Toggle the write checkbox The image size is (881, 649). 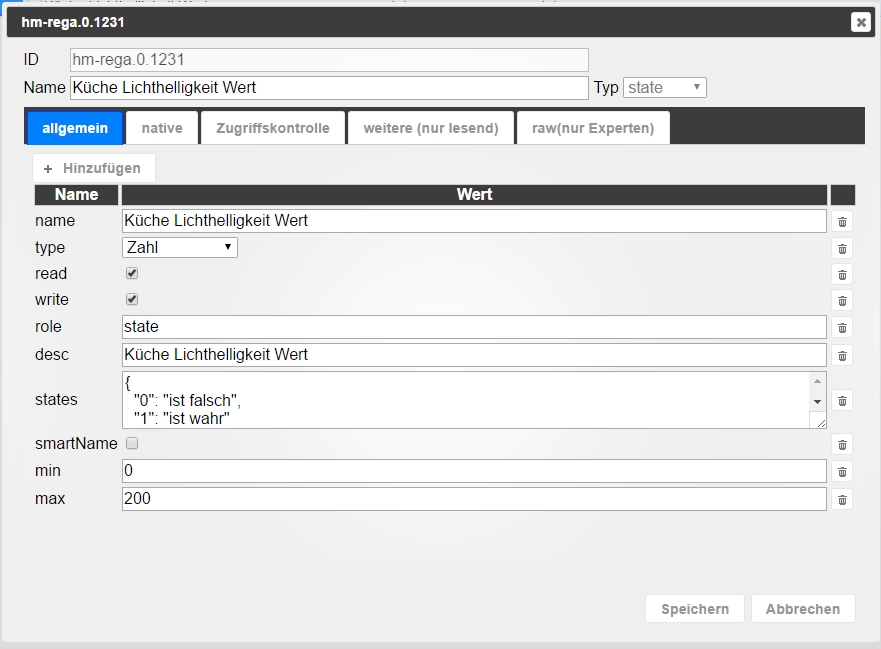click(132, 299)
